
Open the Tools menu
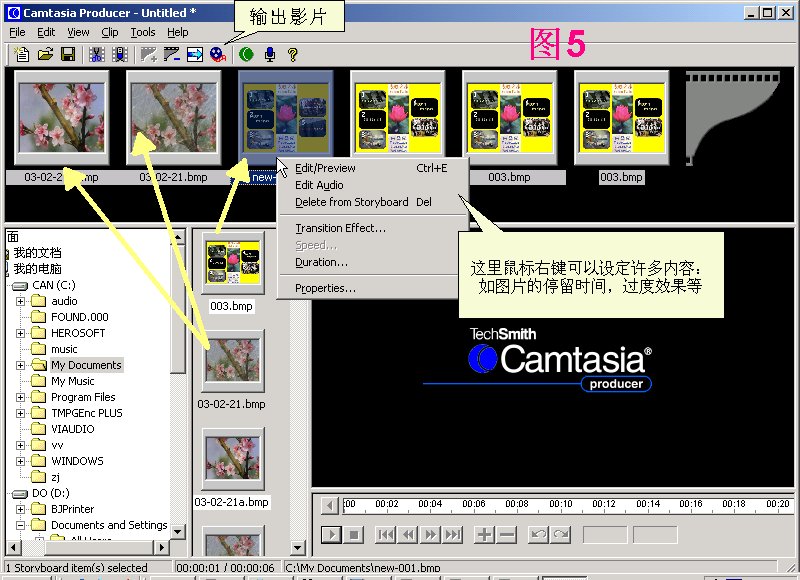click(x=143, y=32)
